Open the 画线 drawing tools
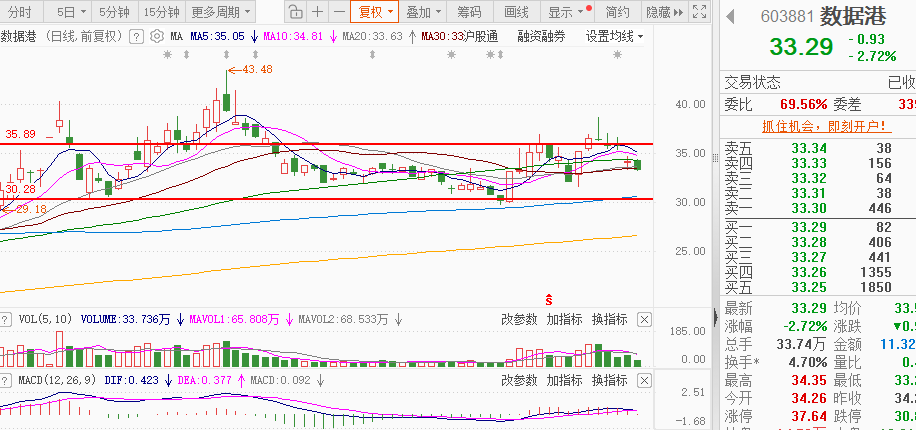This screenshot has width=916, height=430. pos(516,12)
